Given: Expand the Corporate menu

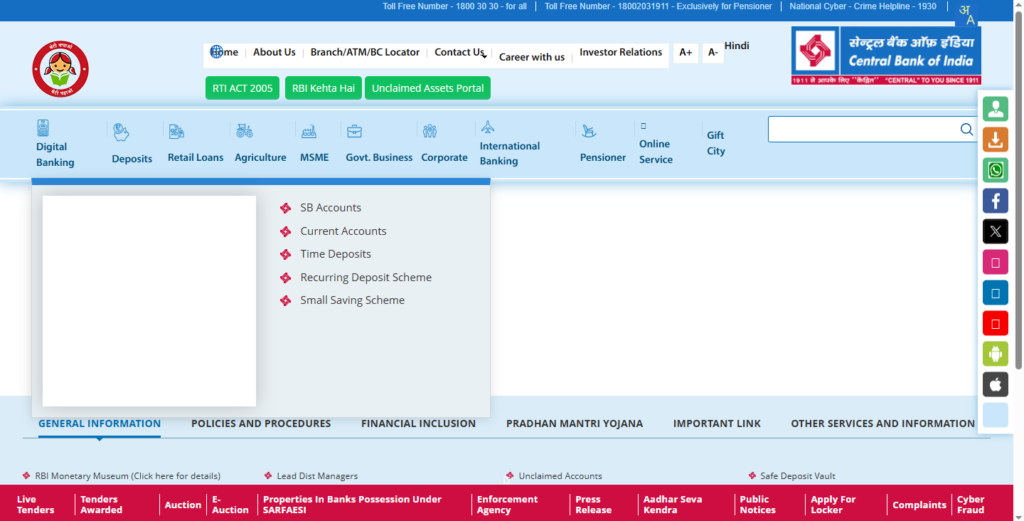Looking at the screenshot, I should [444, 157].
